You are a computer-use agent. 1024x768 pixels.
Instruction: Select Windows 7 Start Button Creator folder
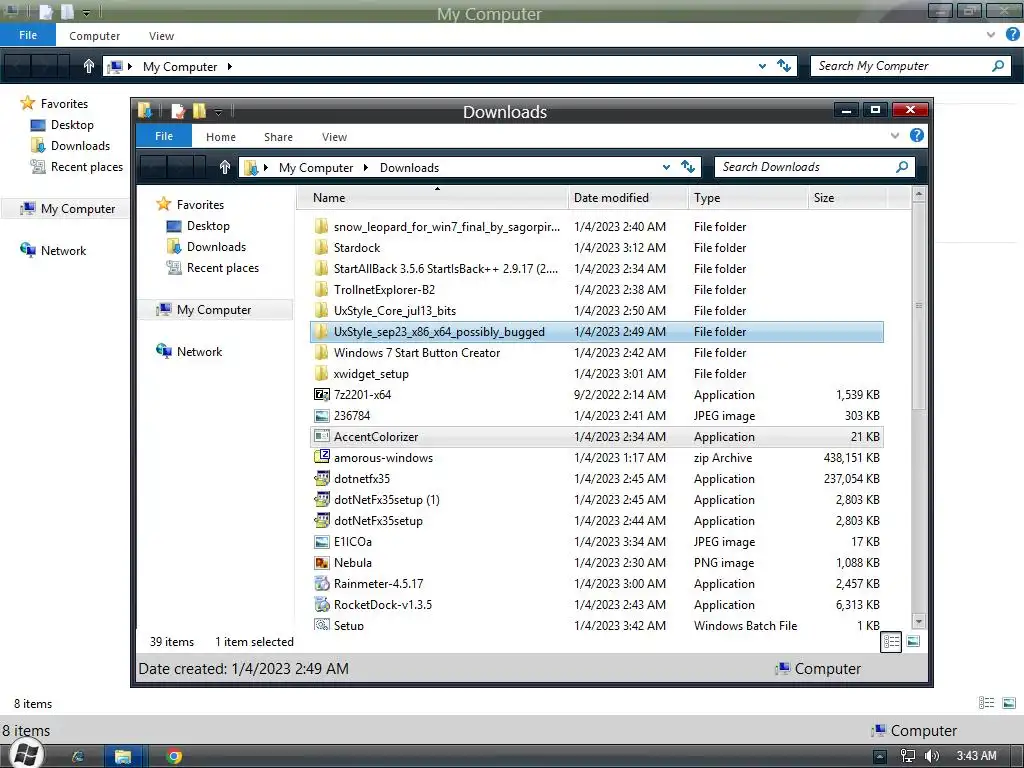(417, 353)
